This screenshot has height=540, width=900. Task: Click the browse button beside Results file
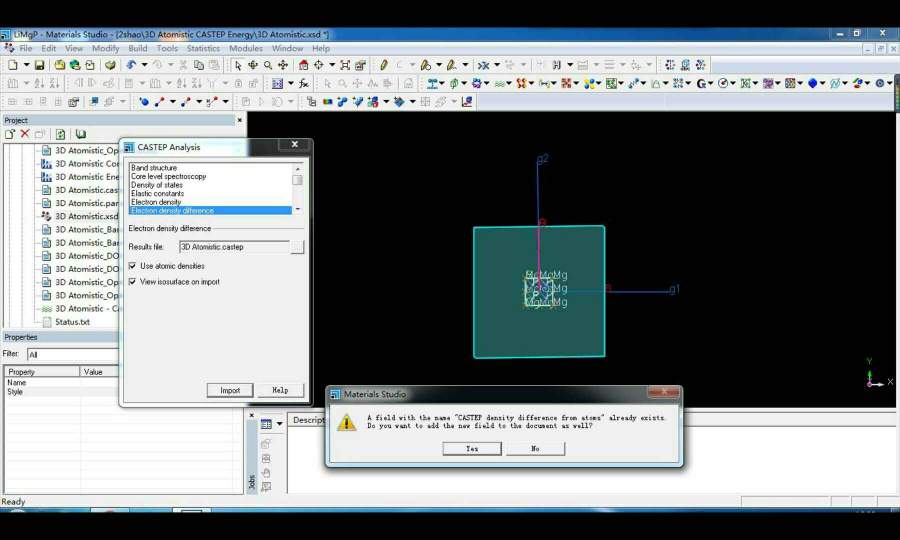297,247
